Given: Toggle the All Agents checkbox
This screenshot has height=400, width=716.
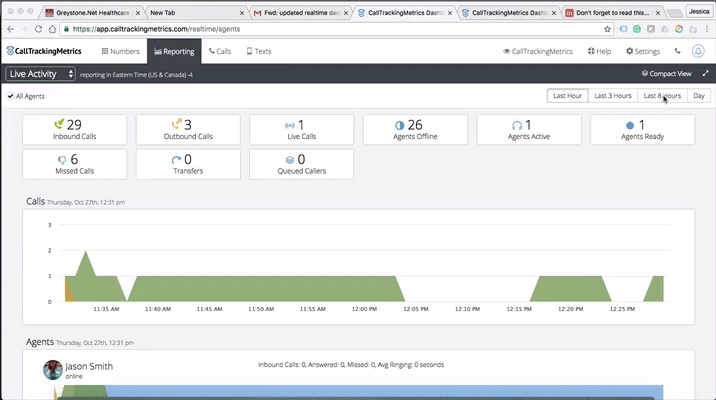Looking at the screenshot, I should click(10, 96).
